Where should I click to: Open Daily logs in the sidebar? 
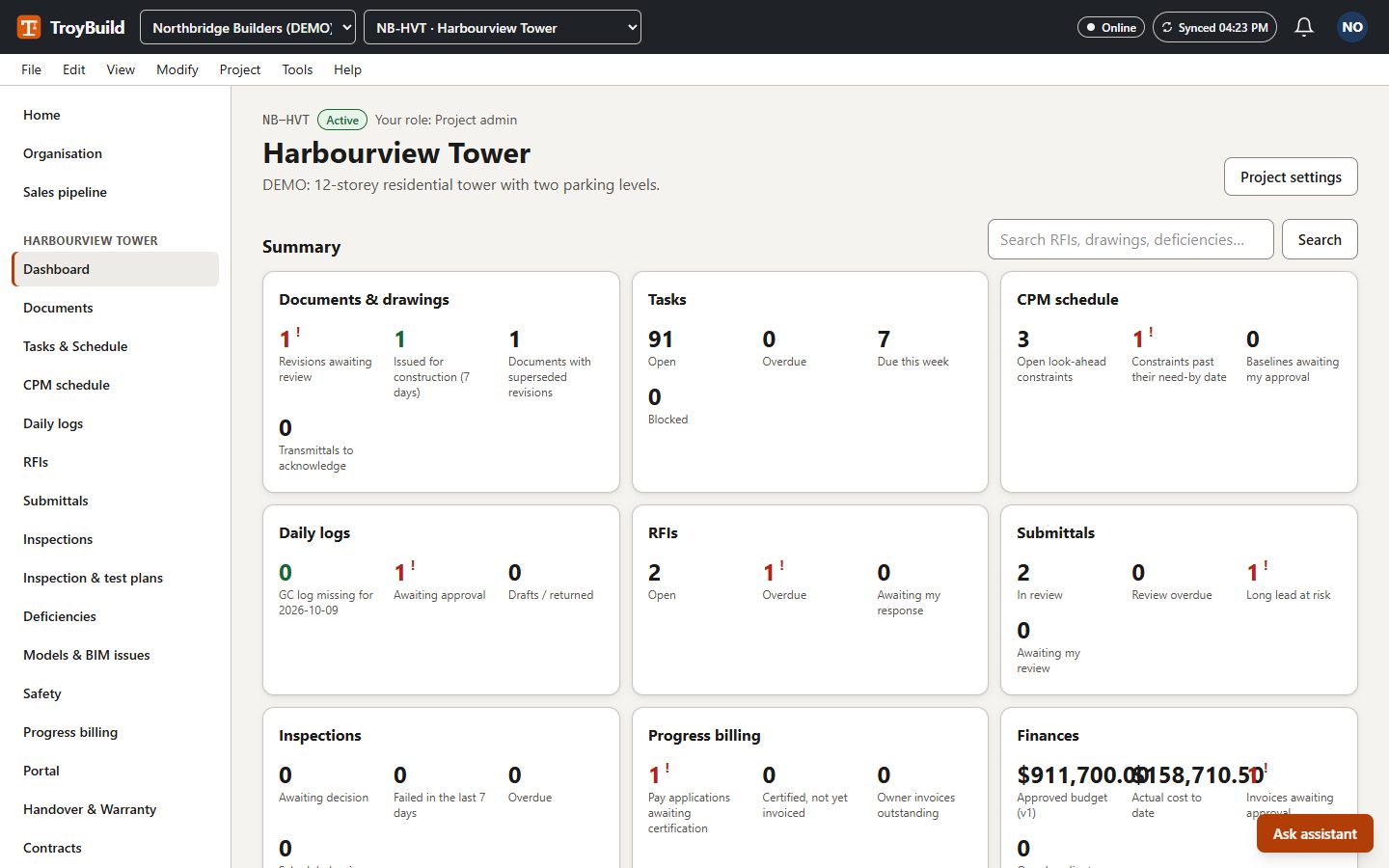click(116, 423)
